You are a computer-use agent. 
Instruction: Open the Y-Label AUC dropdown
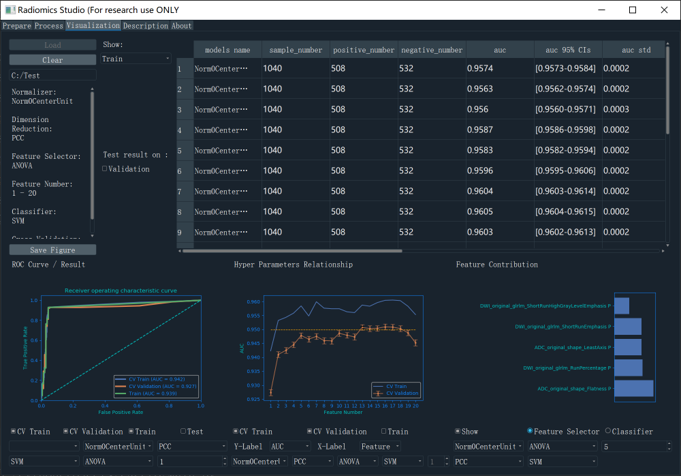[290, 446]
